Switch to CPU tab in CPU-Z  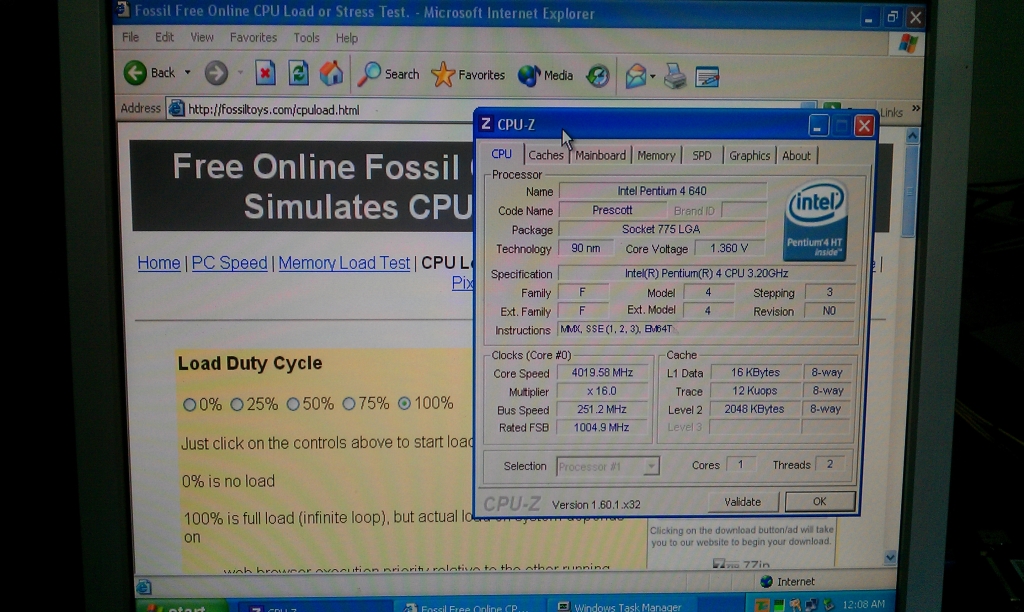(x=502, y=154)
